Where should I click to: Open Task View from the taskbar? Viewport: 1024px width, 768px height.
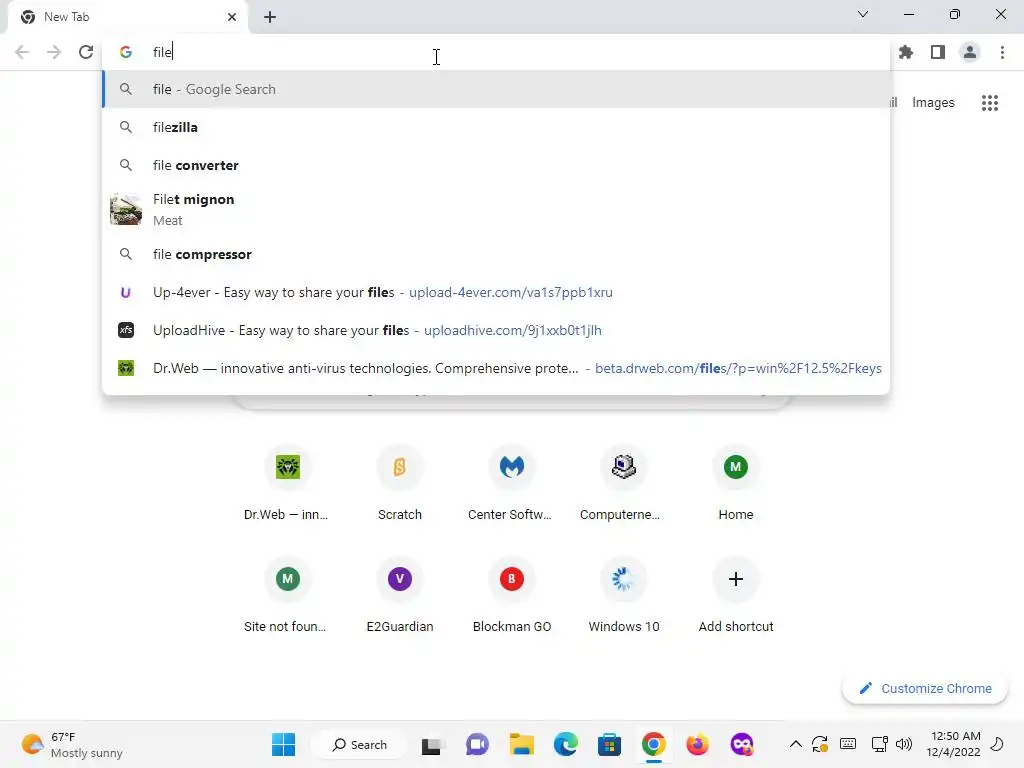pyautogui.click(x=431, y=745)
